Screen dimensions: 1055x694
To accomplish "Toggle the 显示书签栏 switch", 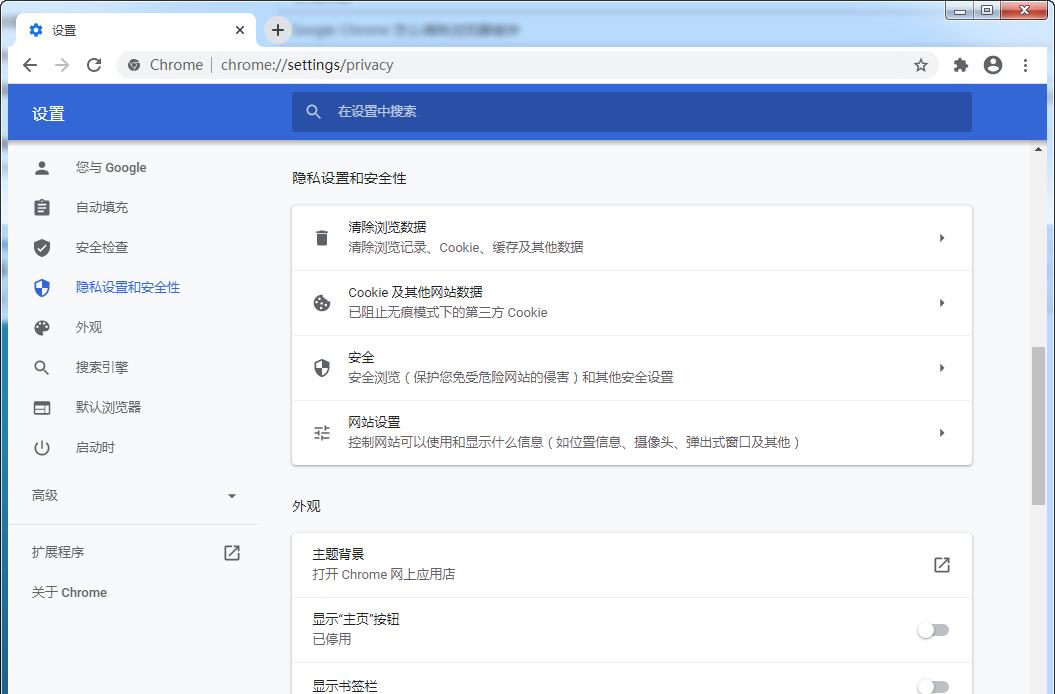I will tap(933, 686).
